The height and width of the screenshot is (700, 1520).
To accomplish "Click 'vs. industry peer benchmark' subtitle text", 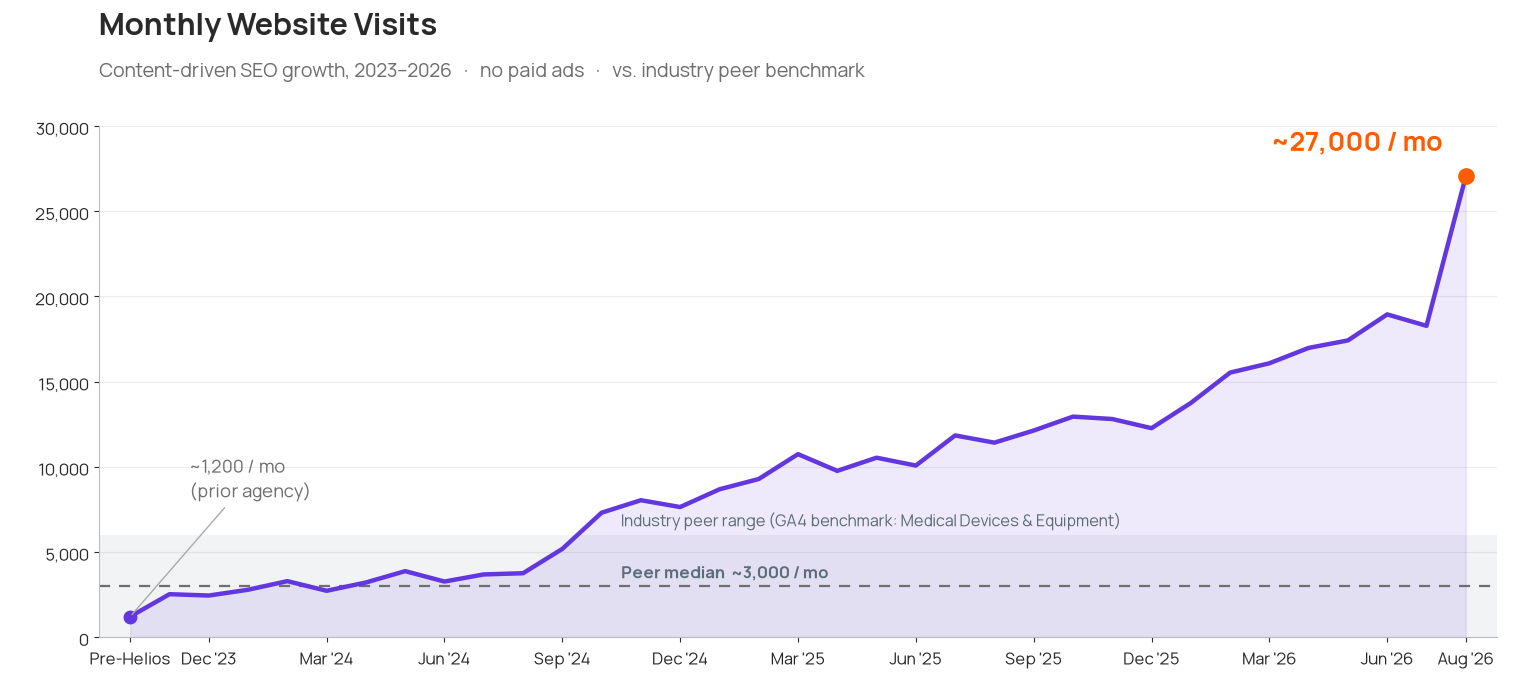I will coord(738,71).
